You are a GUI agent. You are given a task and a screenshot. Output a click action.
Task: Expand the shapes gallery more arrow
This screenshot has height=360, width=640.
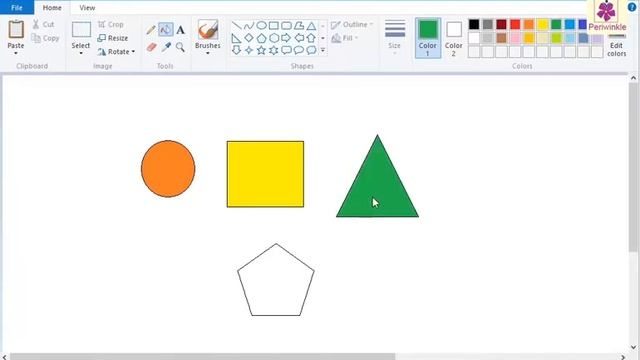[x=322, y=50]
